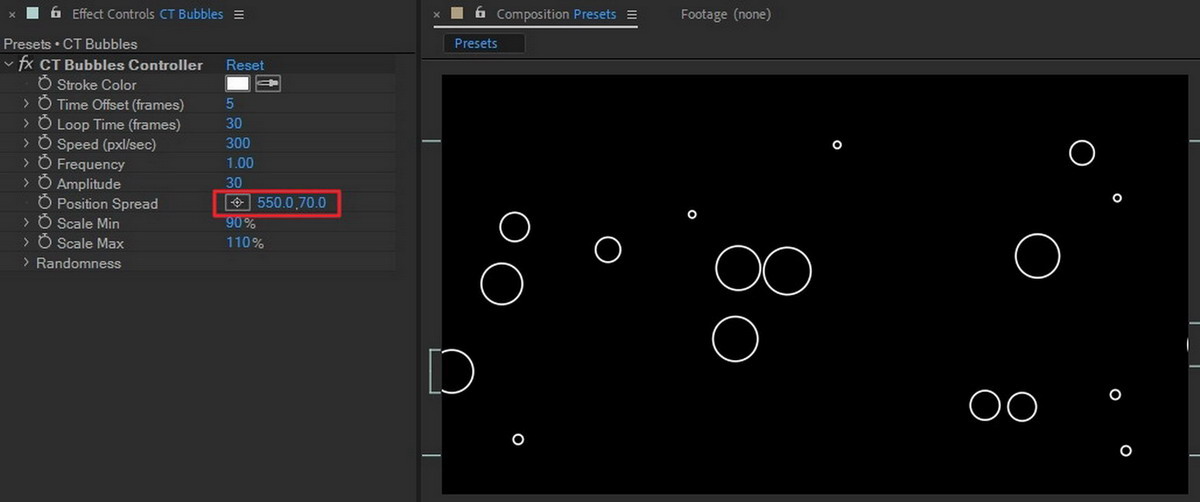This screenshot has height=502, width=1200.
Task: Click the Stroke Color stopwatch icon
Action: pos(44,84)
